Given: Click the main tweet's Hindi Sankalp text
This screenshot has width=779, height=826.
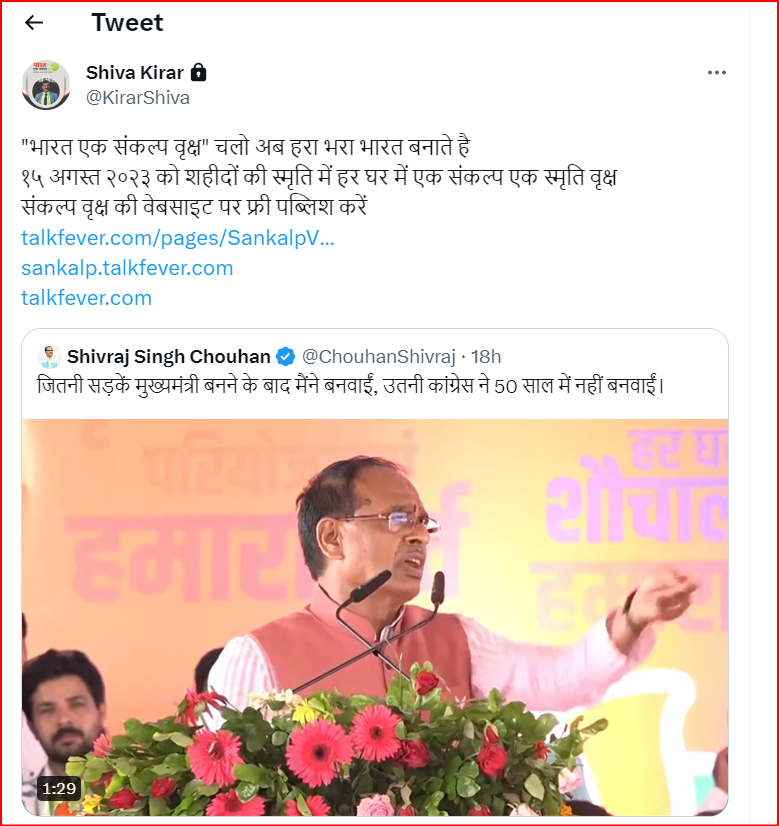Looking at the screenshot, I should click(x=319, y=177).
